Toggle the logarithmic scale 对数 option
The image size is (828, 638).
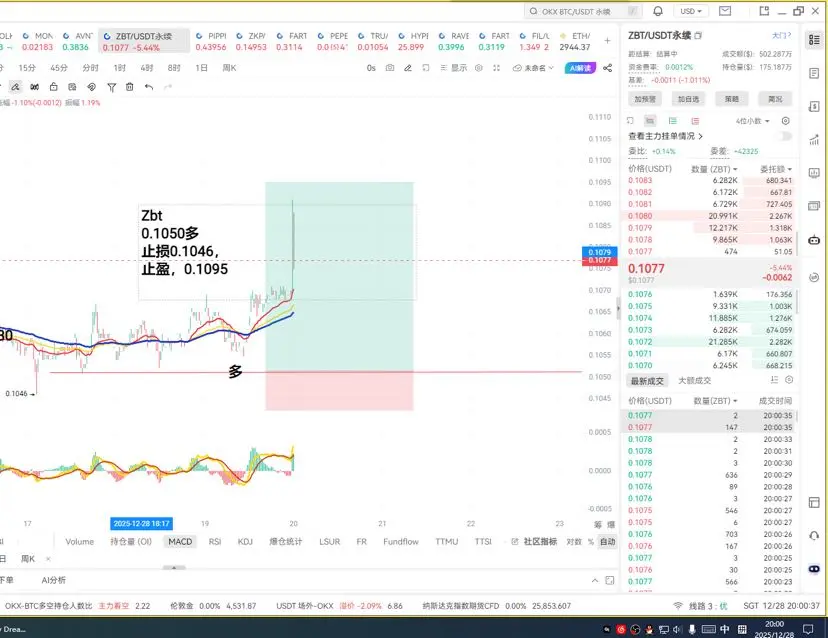point(574,542)
